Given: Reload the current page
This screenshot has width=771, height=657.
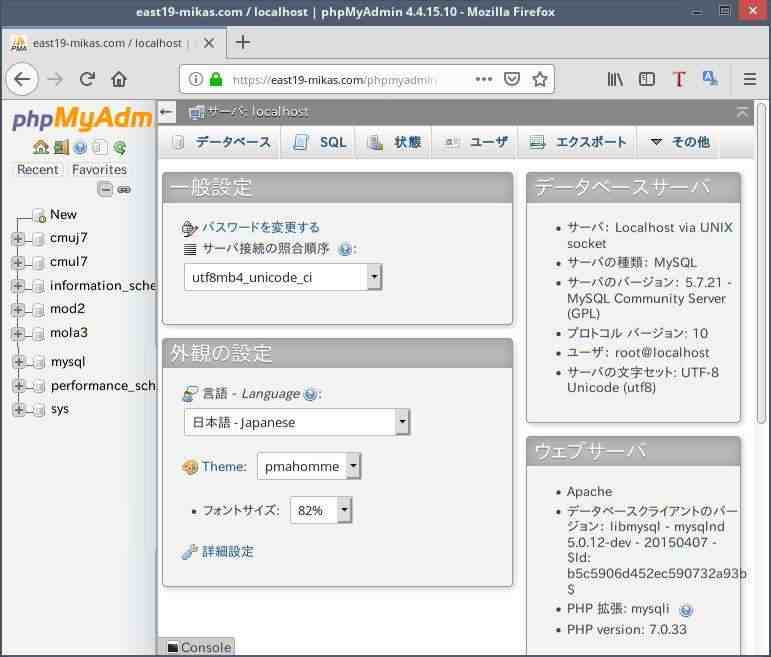Looking at the screenshot, I should (x=88, y=79).
